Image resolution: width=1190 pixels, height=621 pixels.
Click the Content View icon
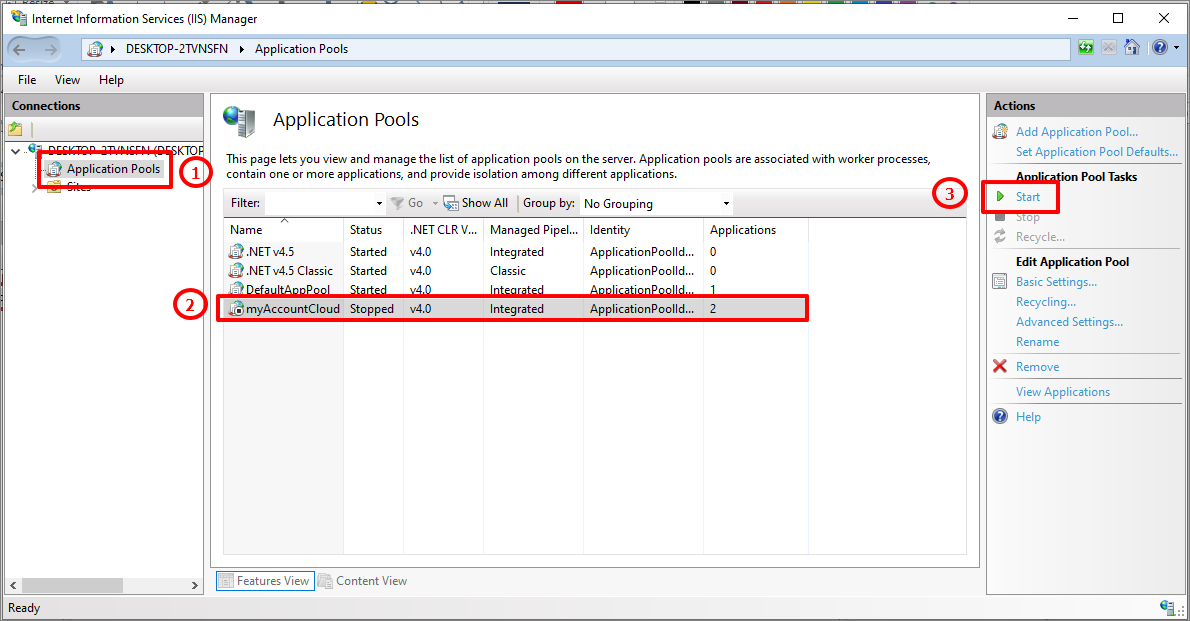click(x=325, y=581)
